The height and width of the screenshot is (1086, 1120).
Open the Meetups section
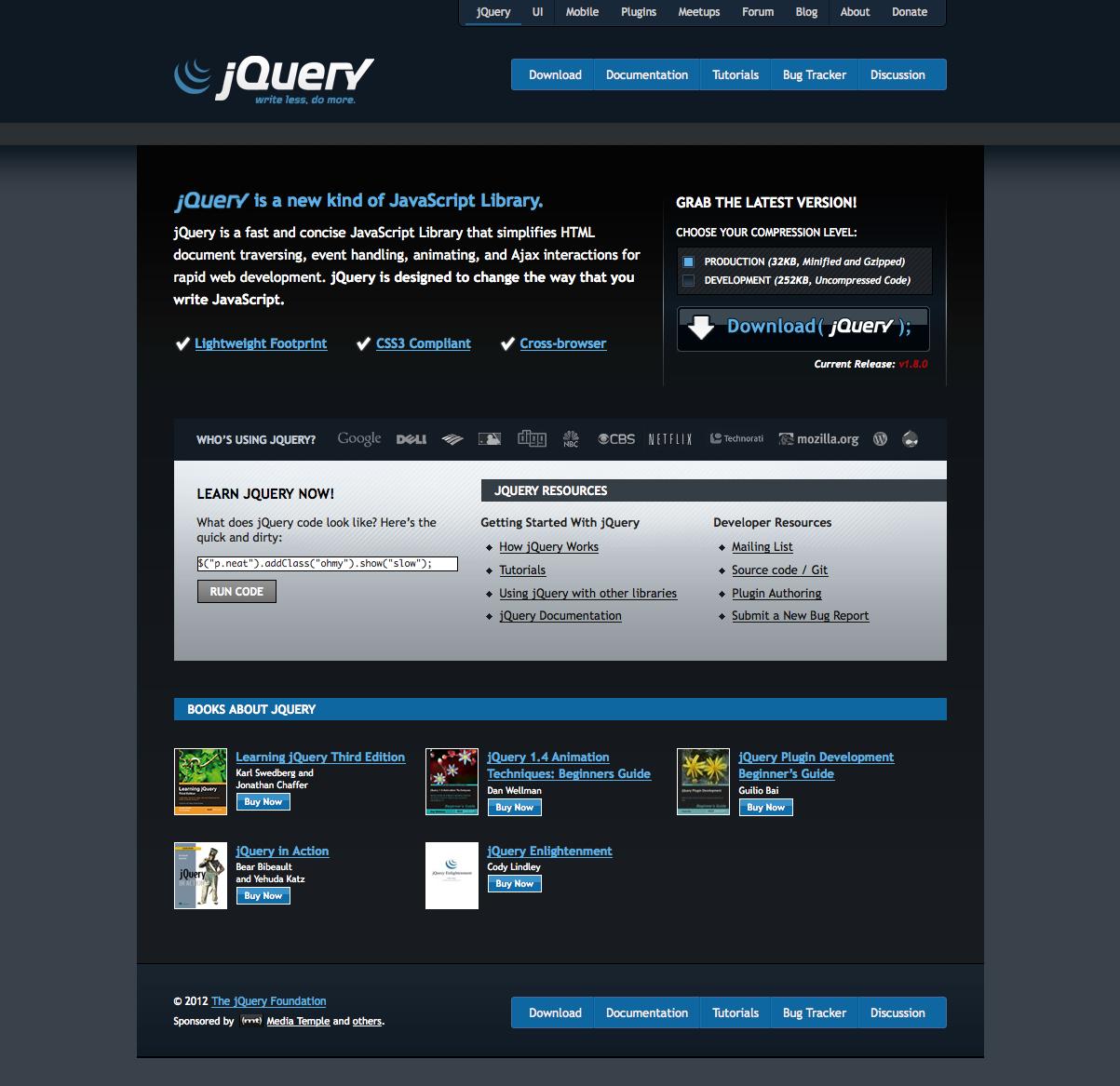coord(698,12)
